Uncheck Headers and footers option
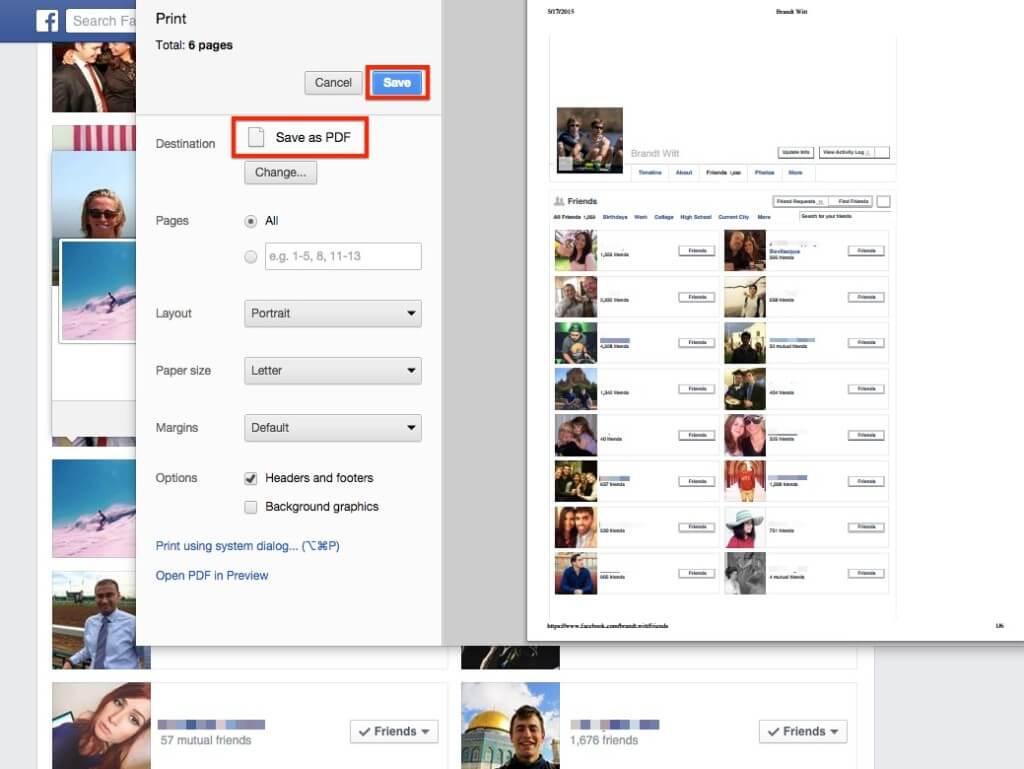 [x=251, y=479]
